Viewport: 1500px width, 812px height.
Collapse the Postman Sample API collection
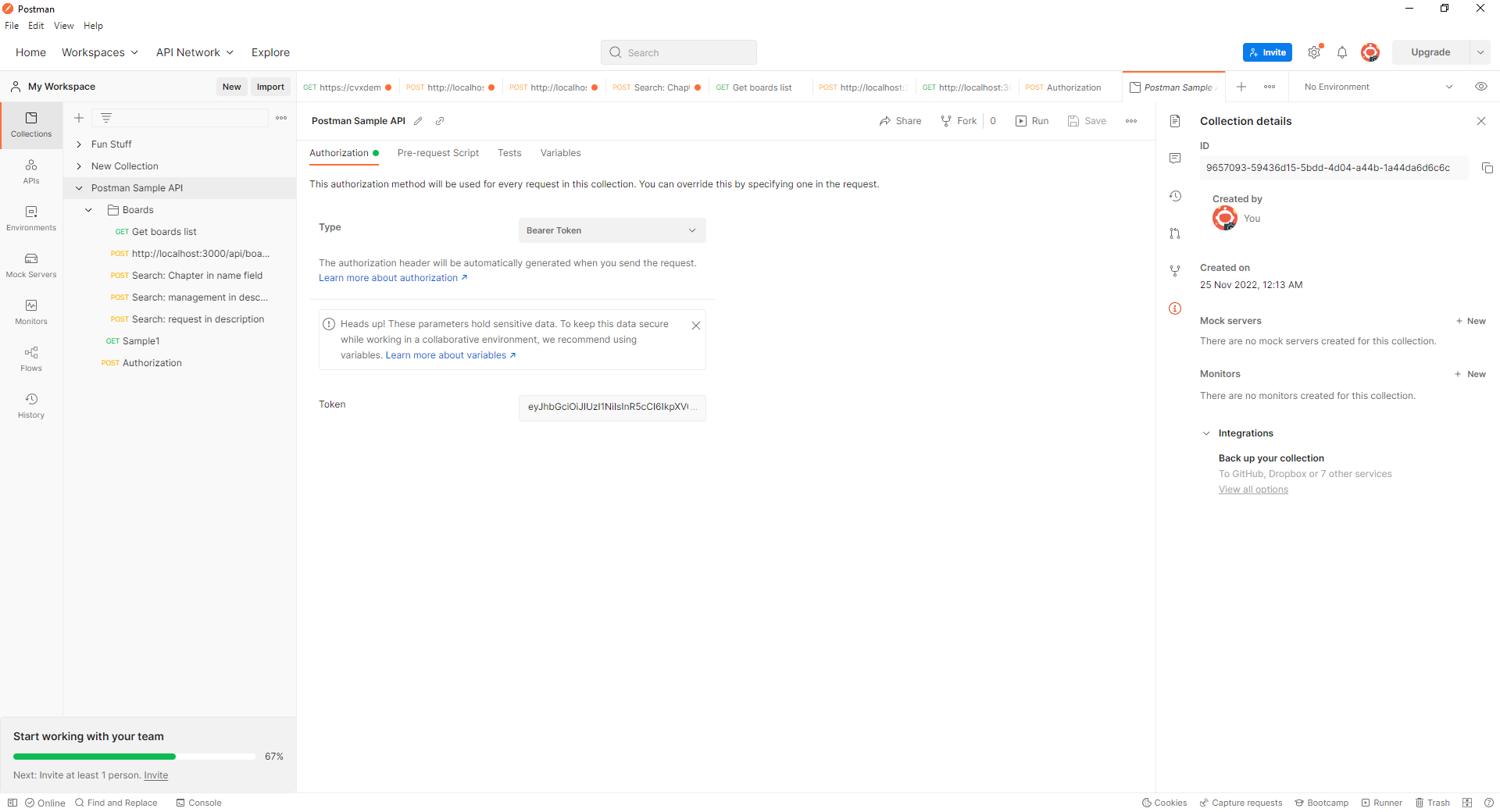(79, 188)
